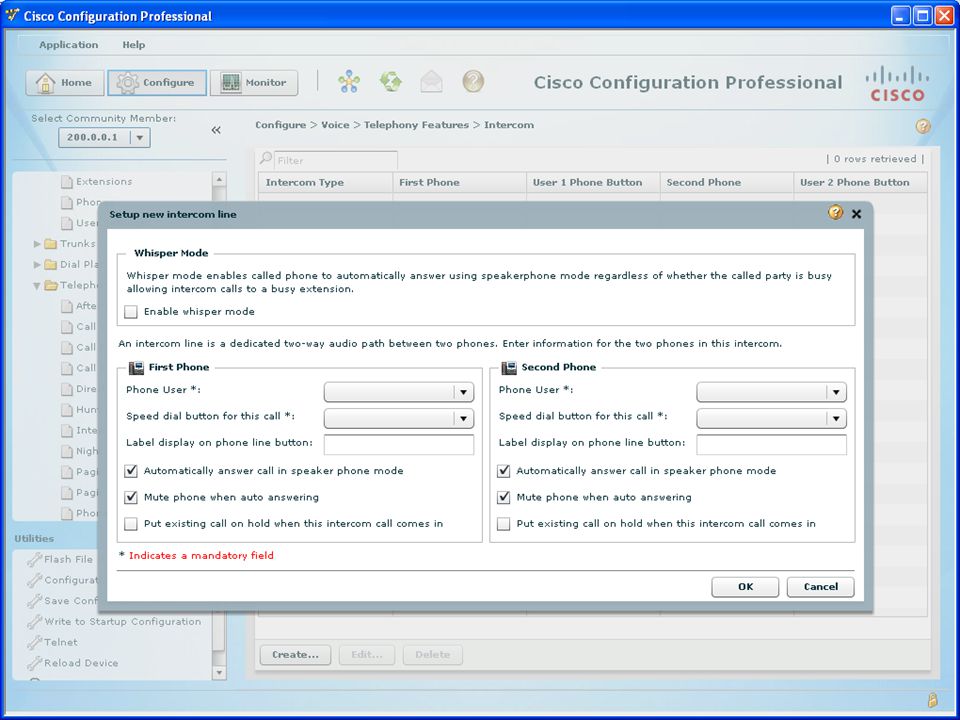The image size is (960, 720).
Task: Collapse the left navigation panel
Action: point(216,130)
